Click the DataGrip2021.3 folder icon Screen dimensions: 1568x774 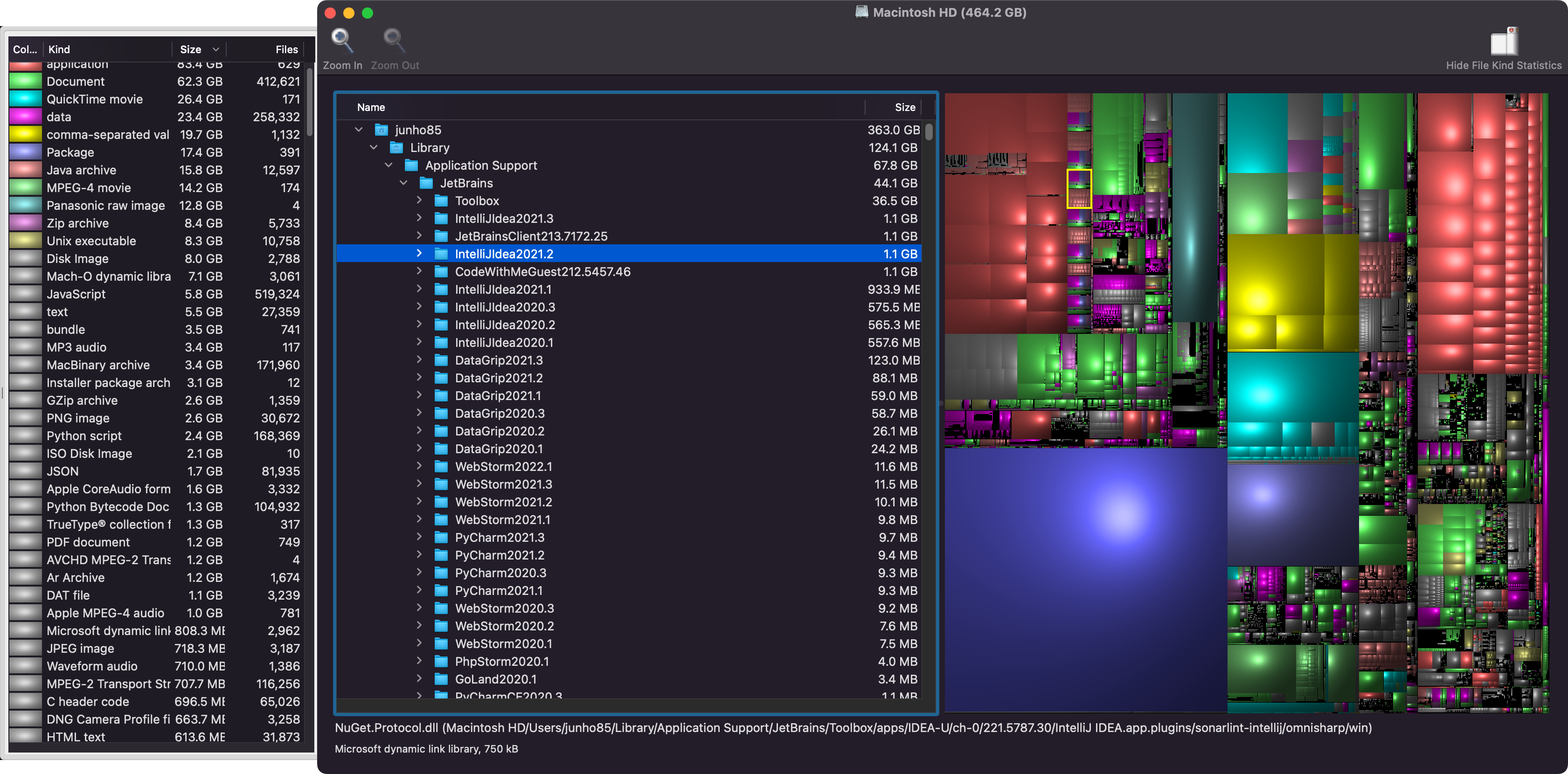pos(441,360)
